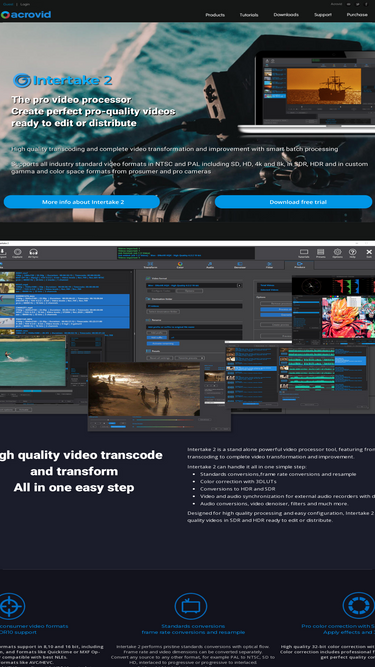Open the Products menu
375x667 pixels.
coord(215,15)
